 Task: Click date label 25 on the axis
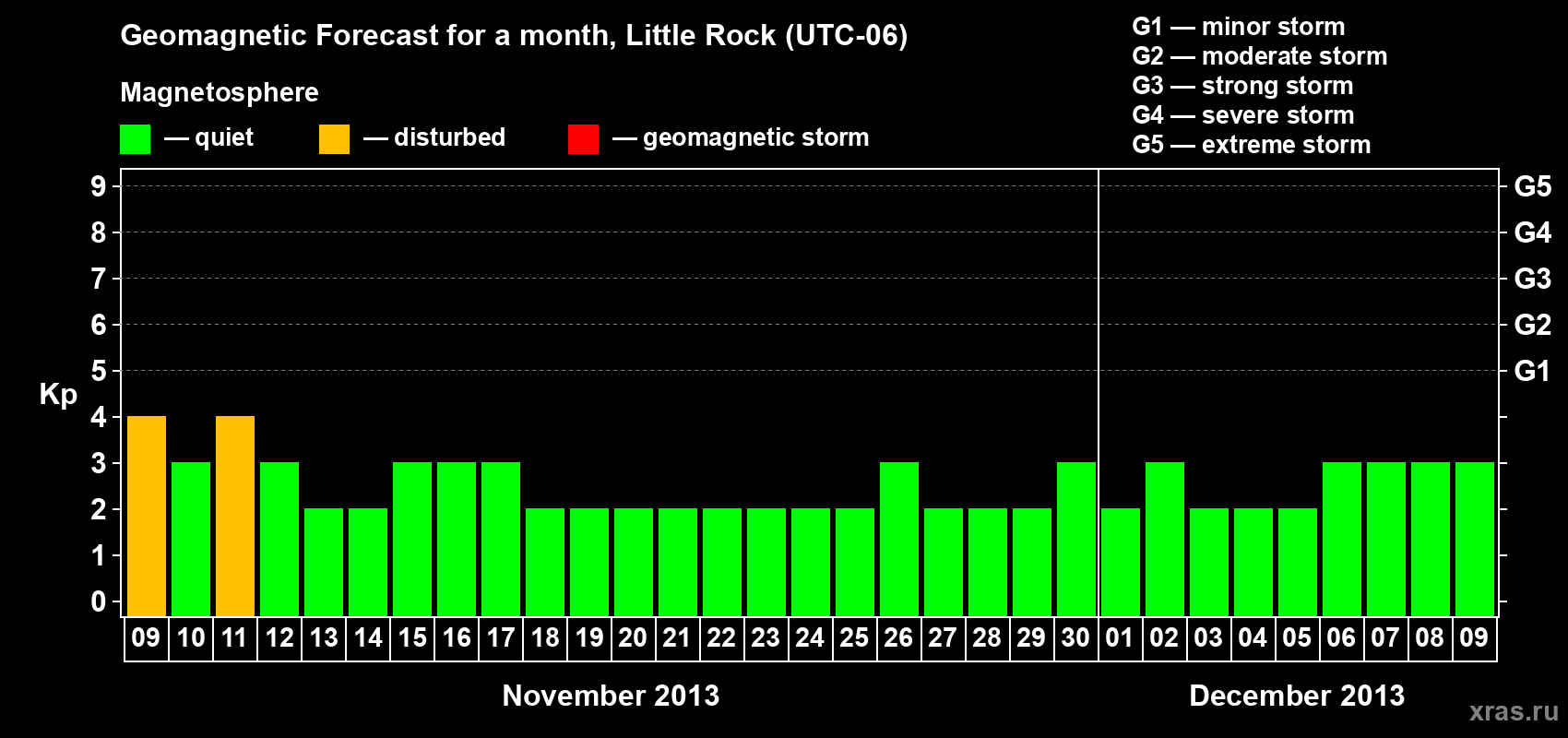pyautogui.click(x=854, y=638)
